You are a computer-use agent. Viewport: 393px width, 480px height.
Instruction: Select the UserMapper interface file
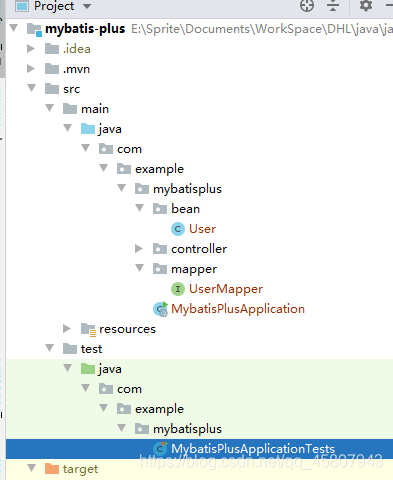pos(226,289)
